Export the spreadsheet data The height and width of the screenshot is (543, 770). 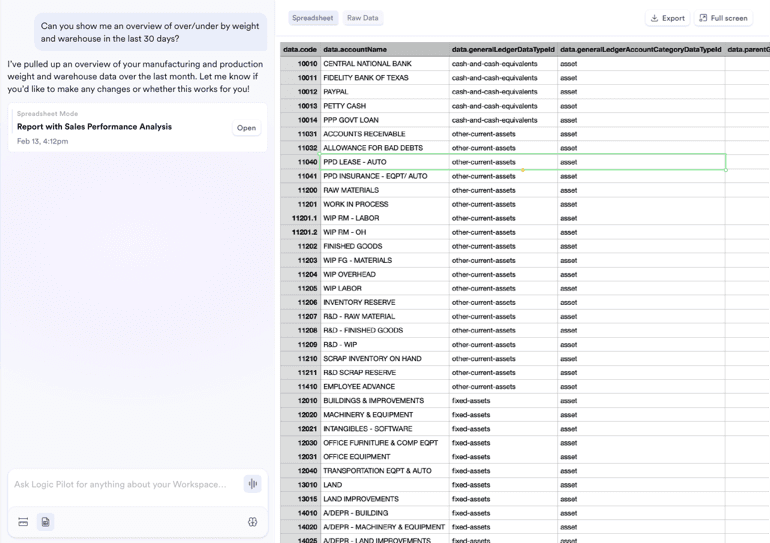667,18
